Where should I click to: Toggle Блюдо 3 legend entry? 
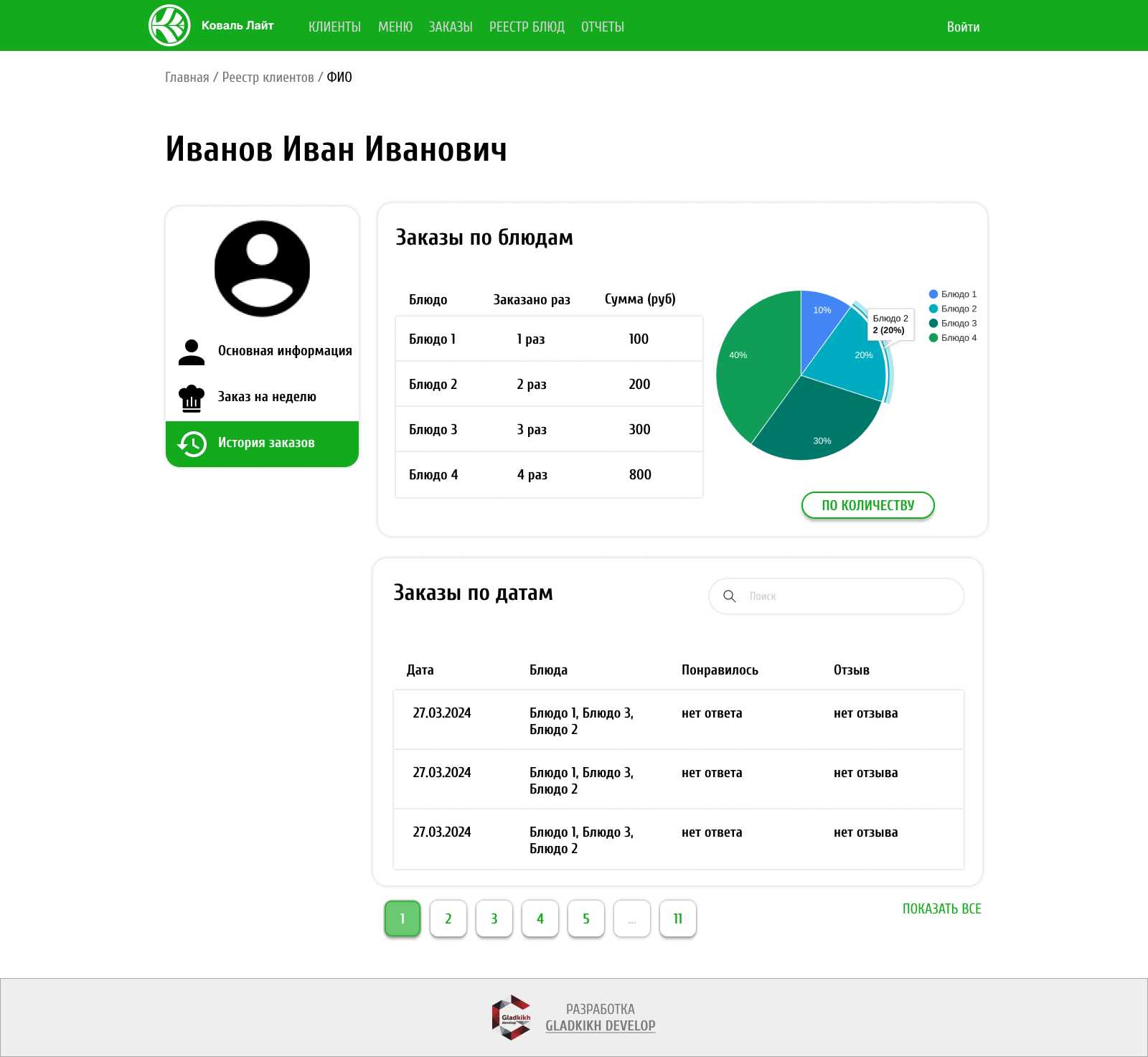[x=953, y=323]
